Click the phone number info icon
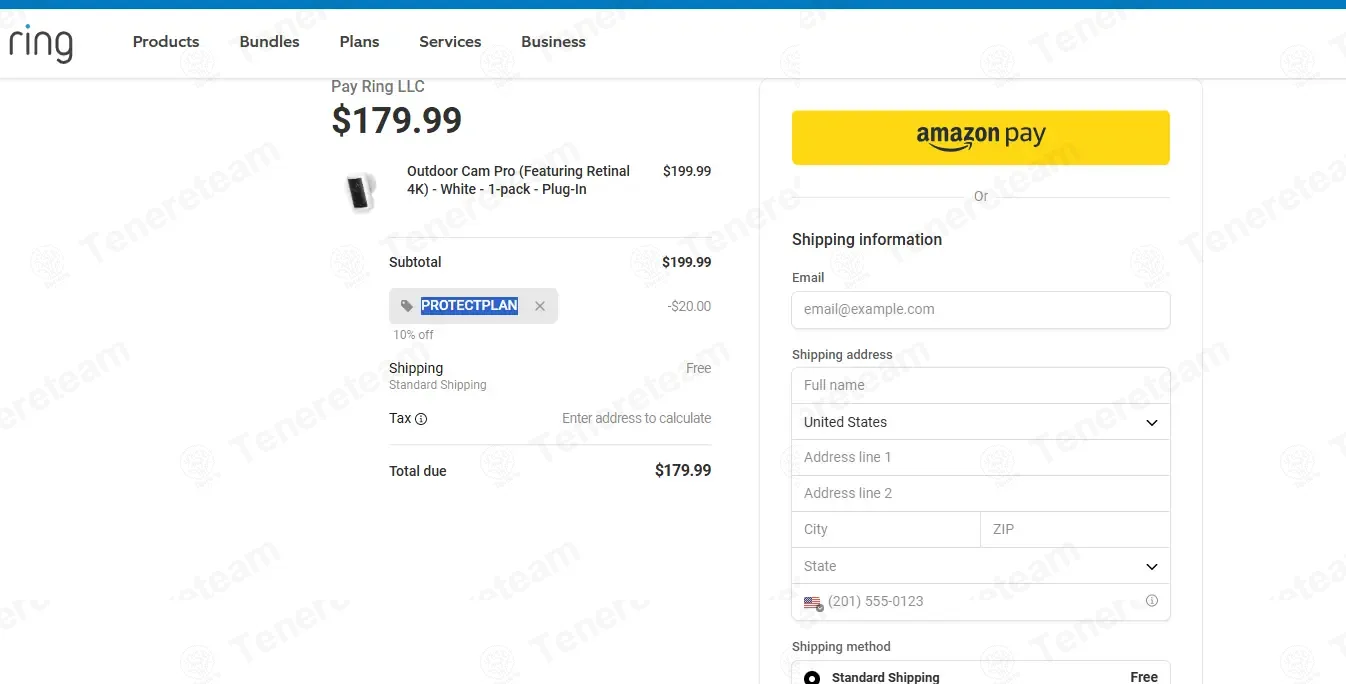 (1152, 601)
